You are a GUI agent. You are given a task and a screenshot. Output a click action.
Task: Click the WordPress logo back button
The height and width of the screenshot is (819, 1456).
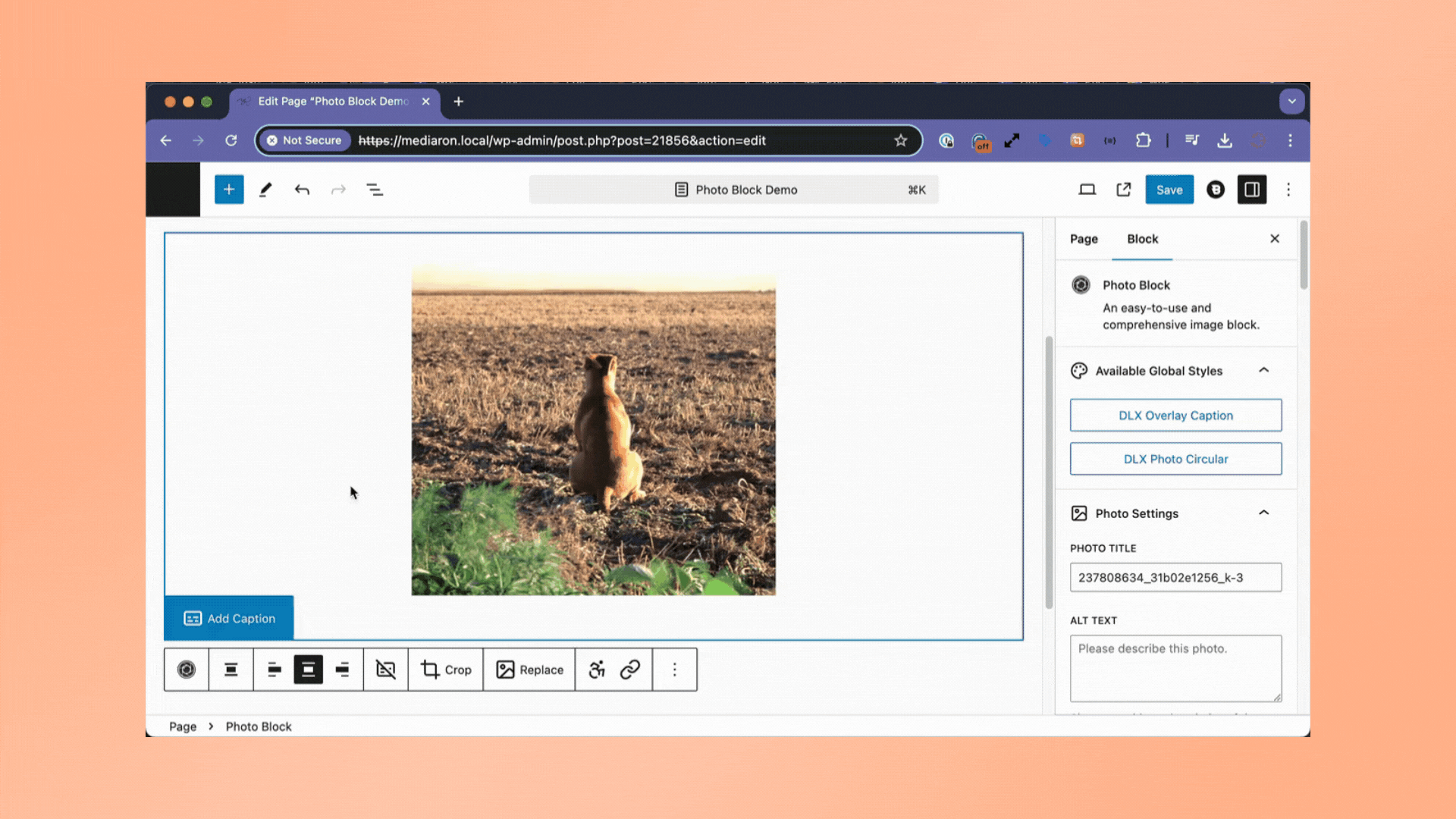tap(173, 190)
